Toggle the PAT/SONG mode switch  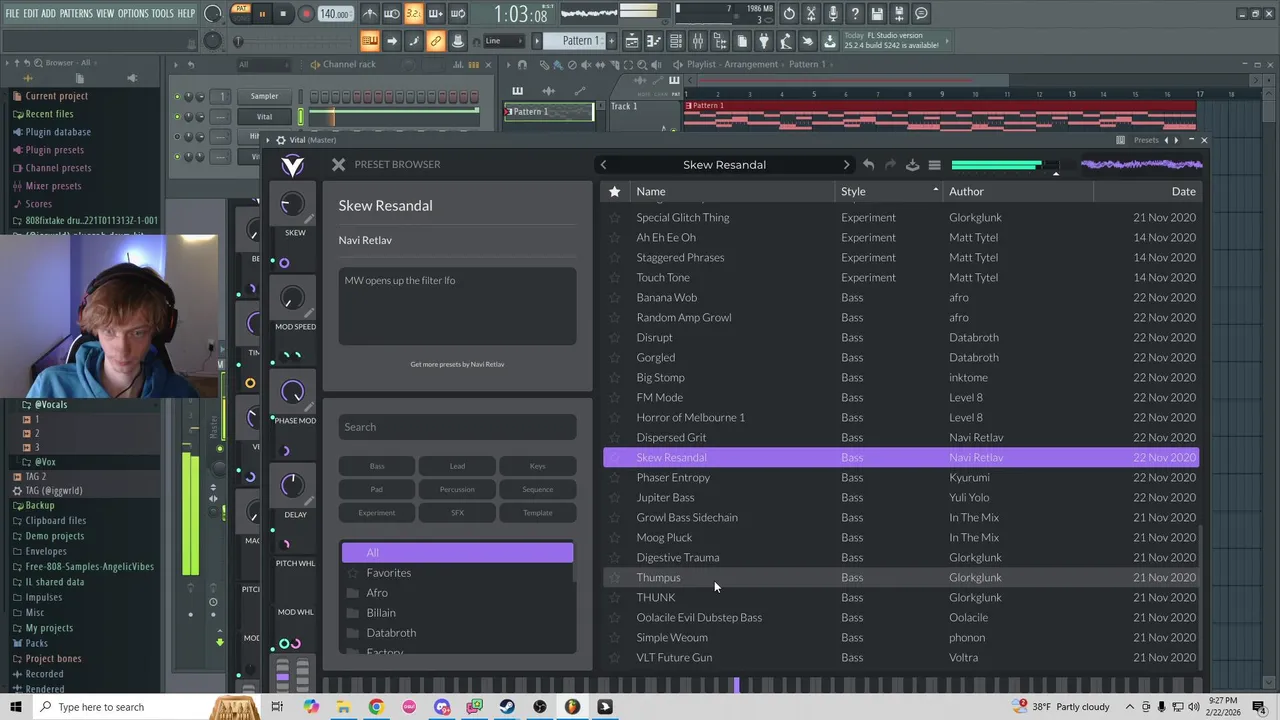click(x=241, y=14)
